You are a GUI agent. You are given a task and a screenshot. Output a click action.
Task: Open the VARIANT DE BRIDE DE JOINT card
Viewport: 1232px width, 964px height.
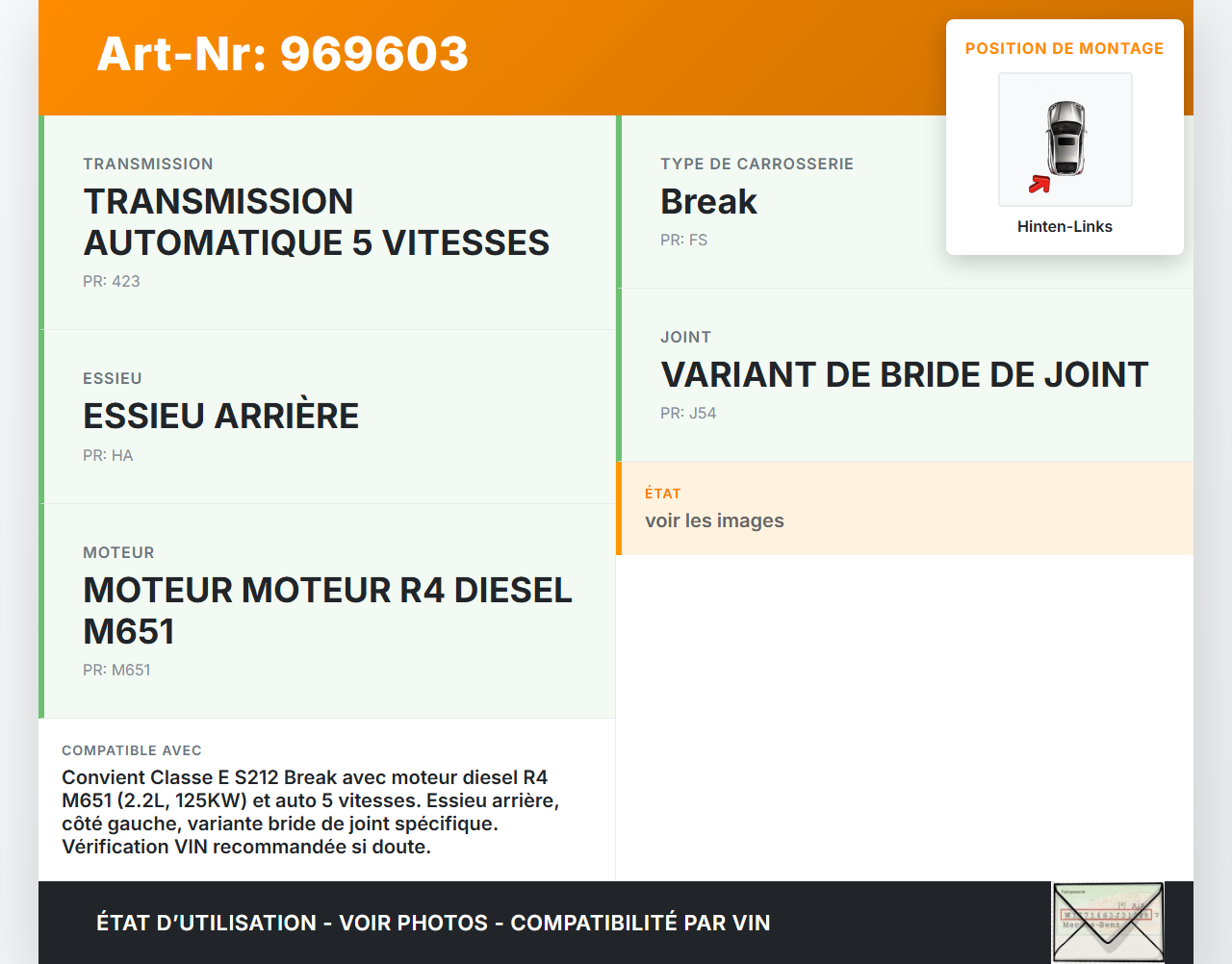pyautogui.click(x=905, y=374)
